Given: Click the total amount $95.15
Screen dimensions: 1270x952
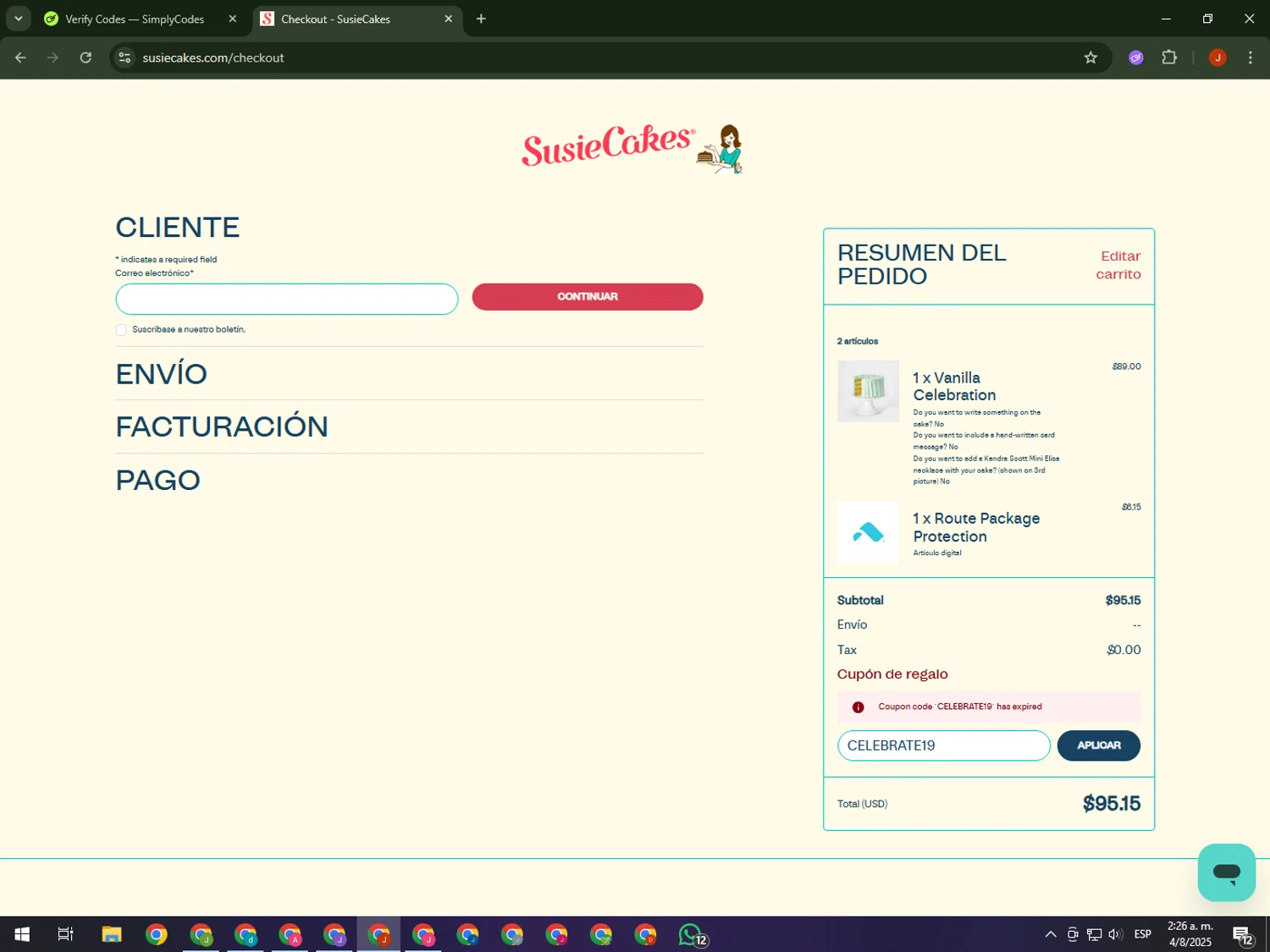Looking at the screenshot, I should click(1111, 804).
